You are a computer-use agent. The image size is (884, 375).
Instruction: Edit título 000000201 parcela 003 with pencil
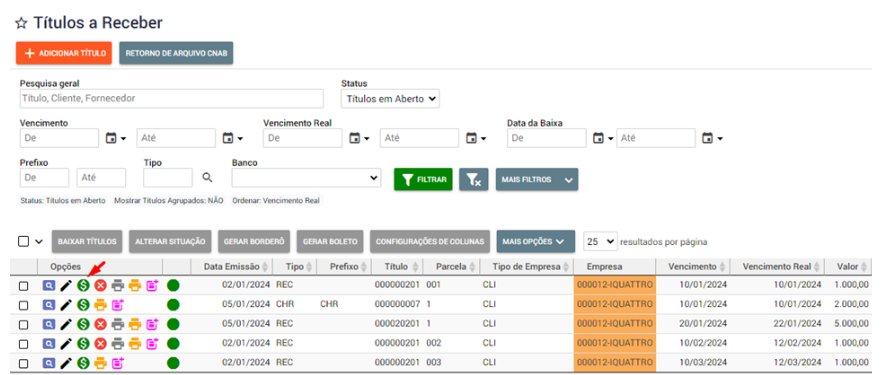[x=66, y=363]
